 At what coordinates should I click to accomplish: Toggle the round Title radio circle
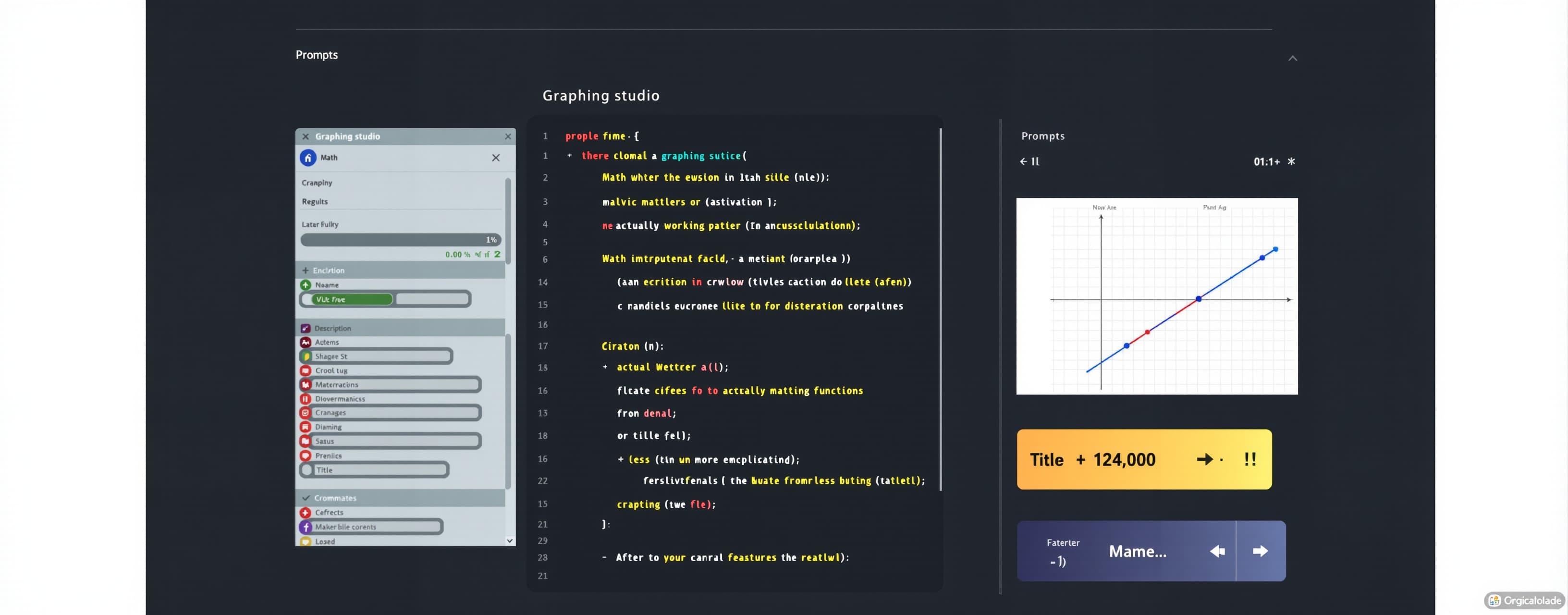pos(307,470)
